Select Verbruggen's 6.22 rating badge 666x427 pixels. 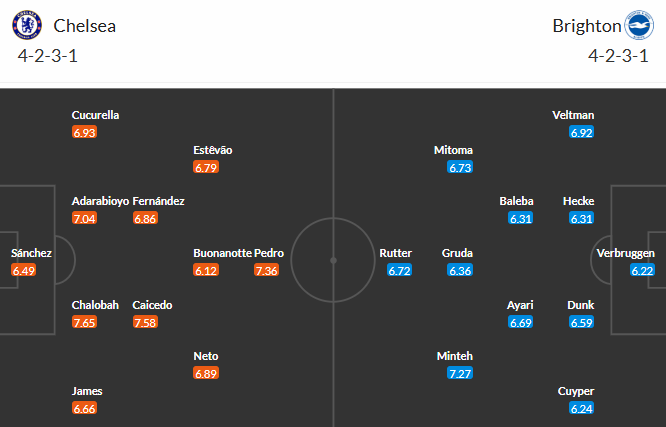point(642,270)
